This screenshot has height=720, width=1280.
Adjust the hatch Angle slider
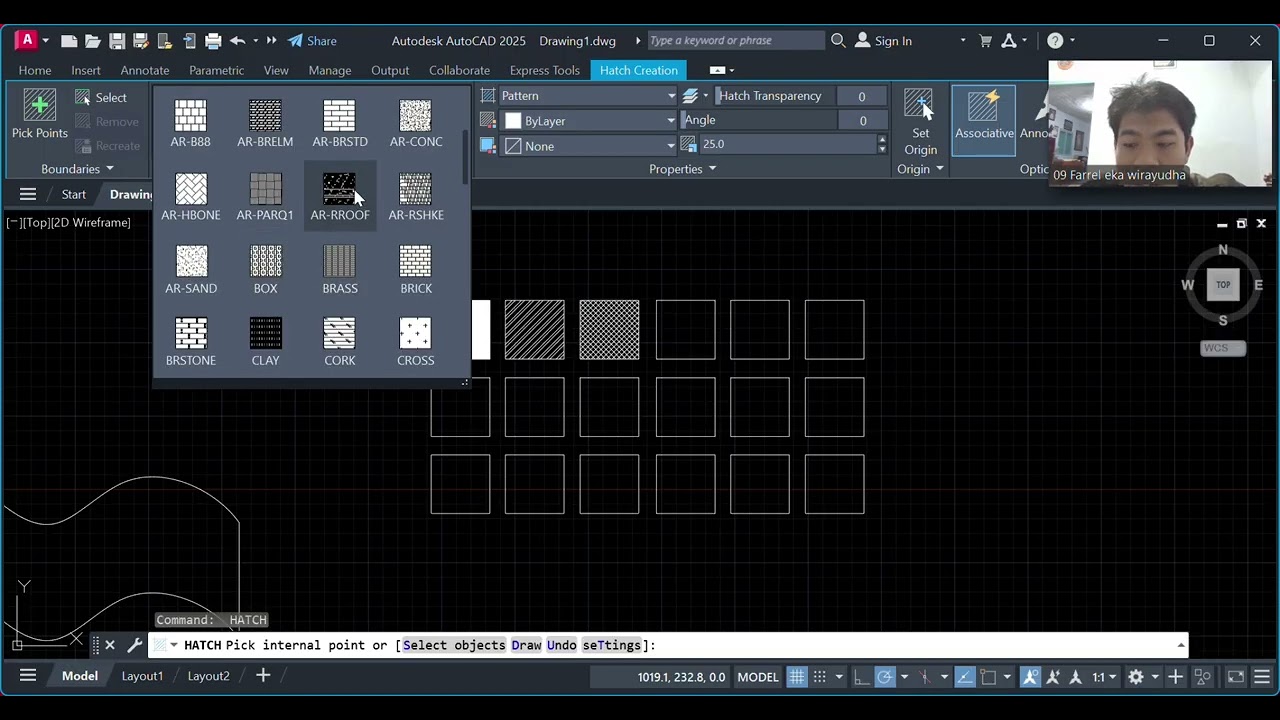click(x=758, y=120)
